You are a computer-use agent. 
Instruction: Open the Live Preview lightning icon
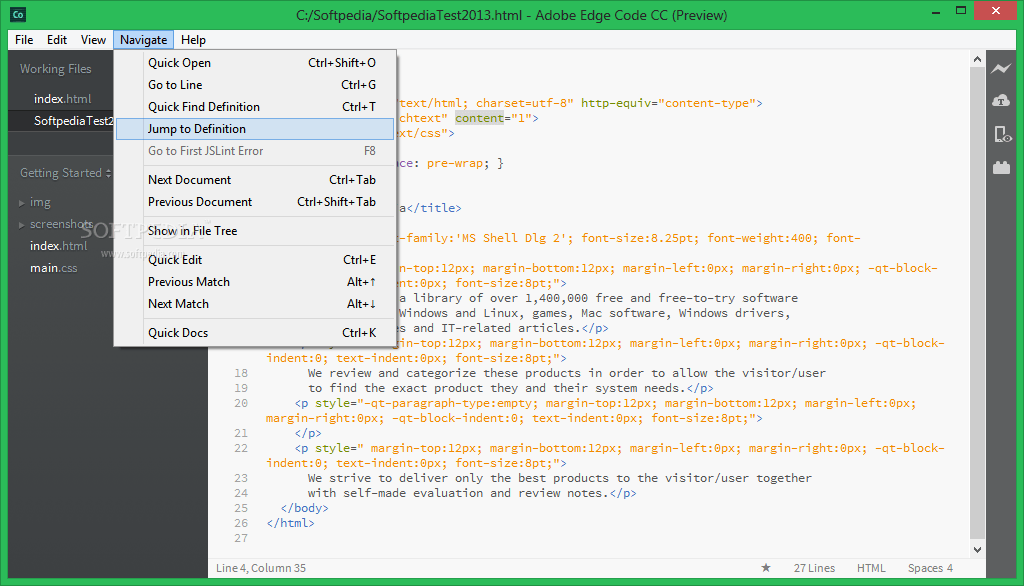(x=1000, y=69)
